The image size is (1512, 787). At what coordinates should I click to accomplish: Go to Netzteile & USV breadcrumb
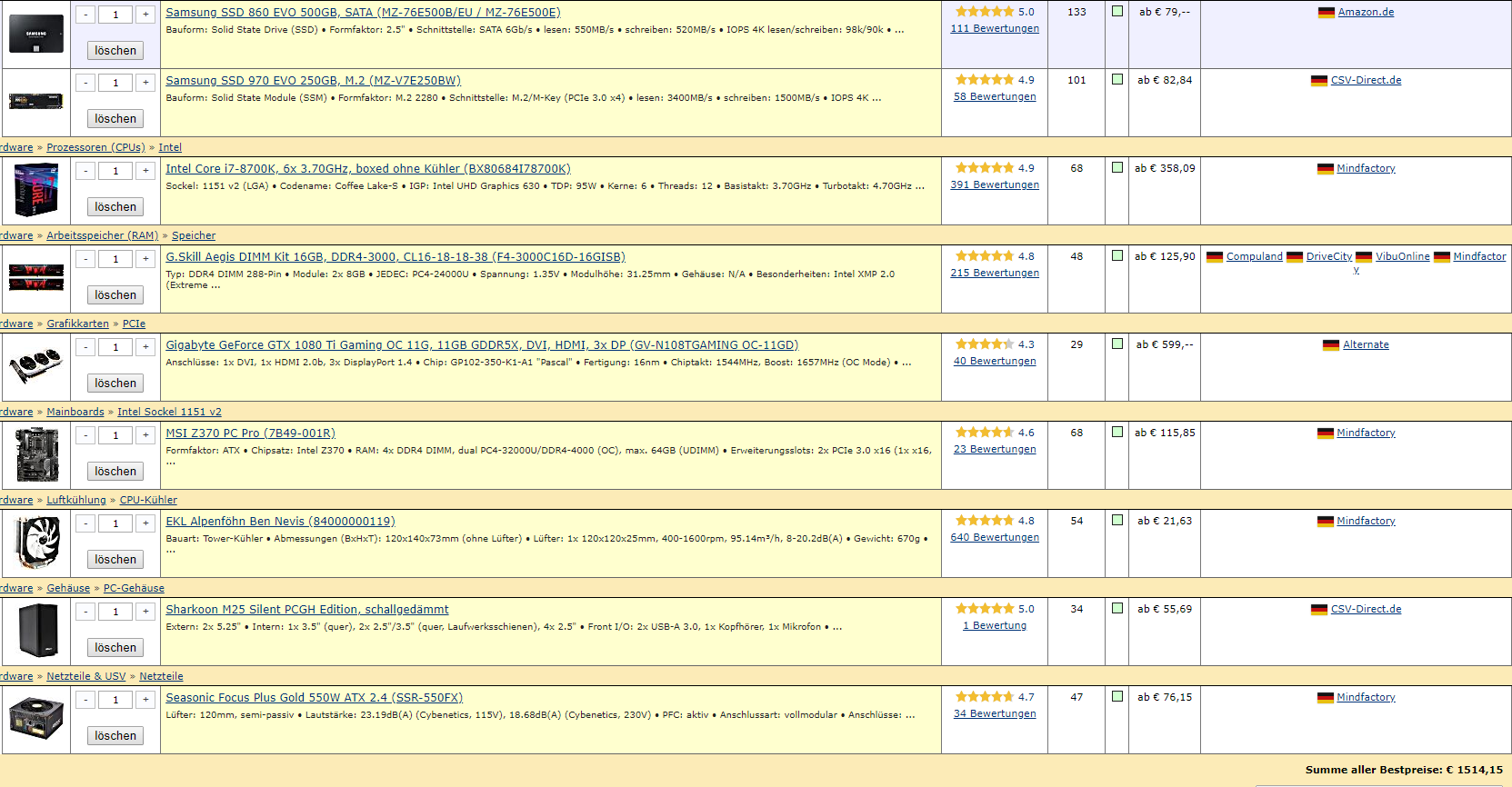86,676
